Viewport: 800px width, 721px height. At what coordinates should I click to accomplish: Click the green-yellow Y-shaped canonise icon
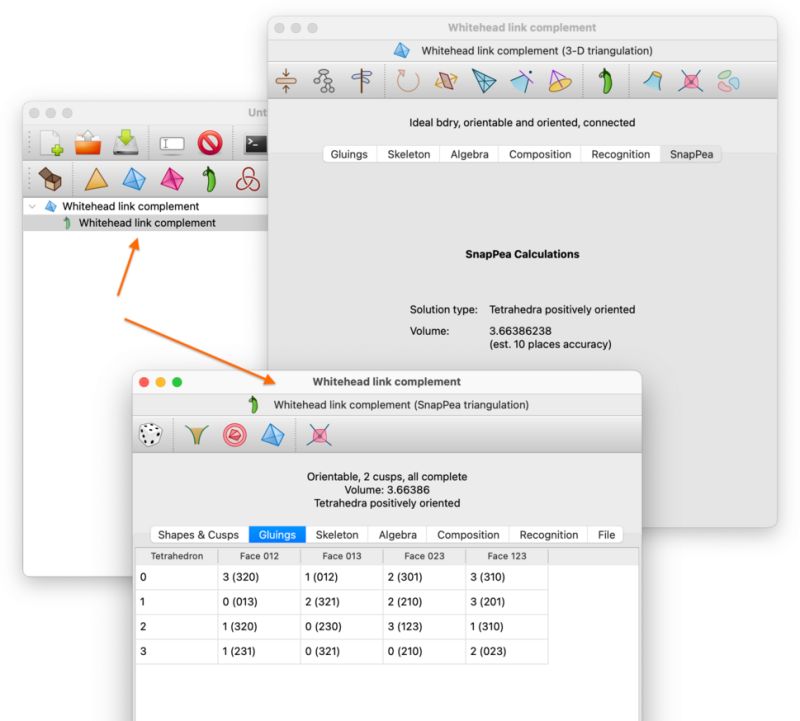click(196, 435)
